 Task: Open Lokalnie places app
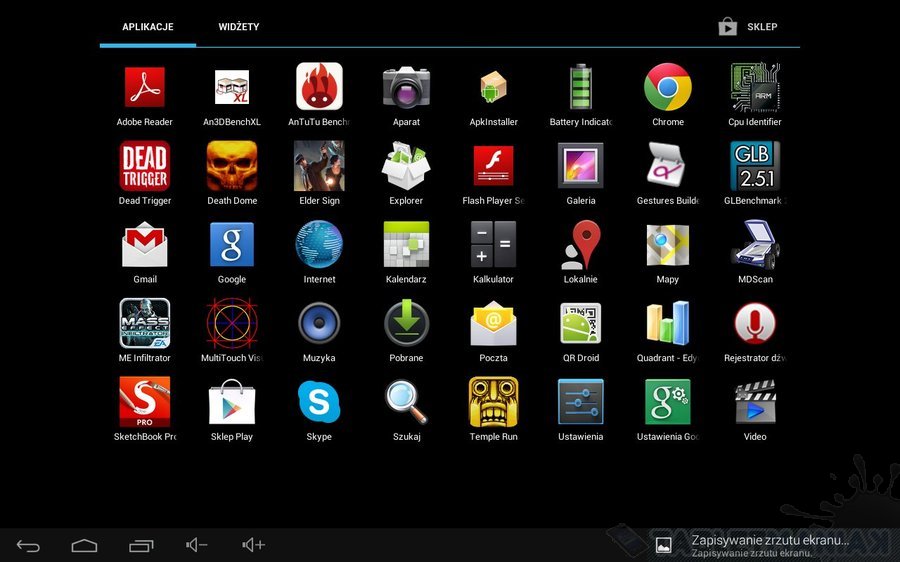pos(581,245)
